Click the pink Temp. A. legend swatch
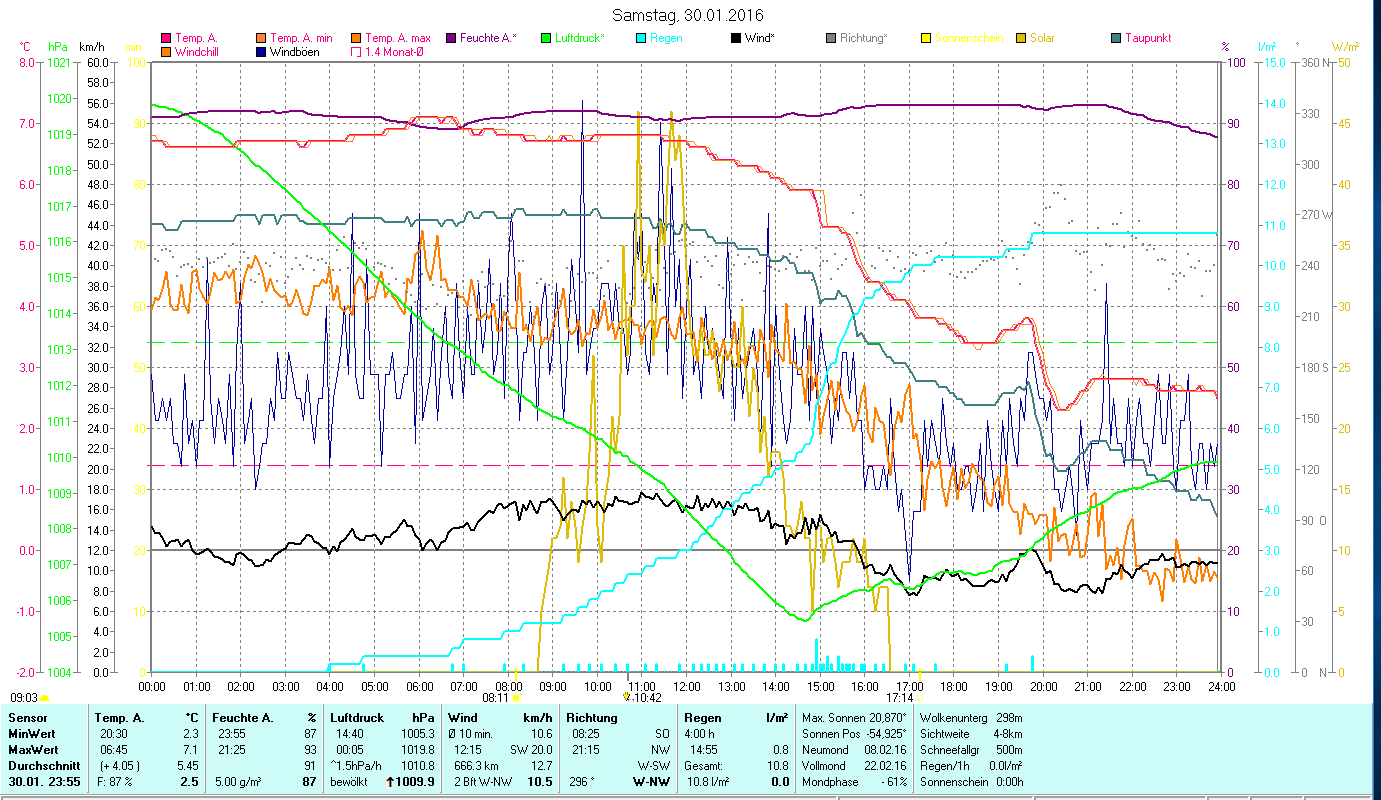Viewport: 1381px width, 800px height. point(167,38)
